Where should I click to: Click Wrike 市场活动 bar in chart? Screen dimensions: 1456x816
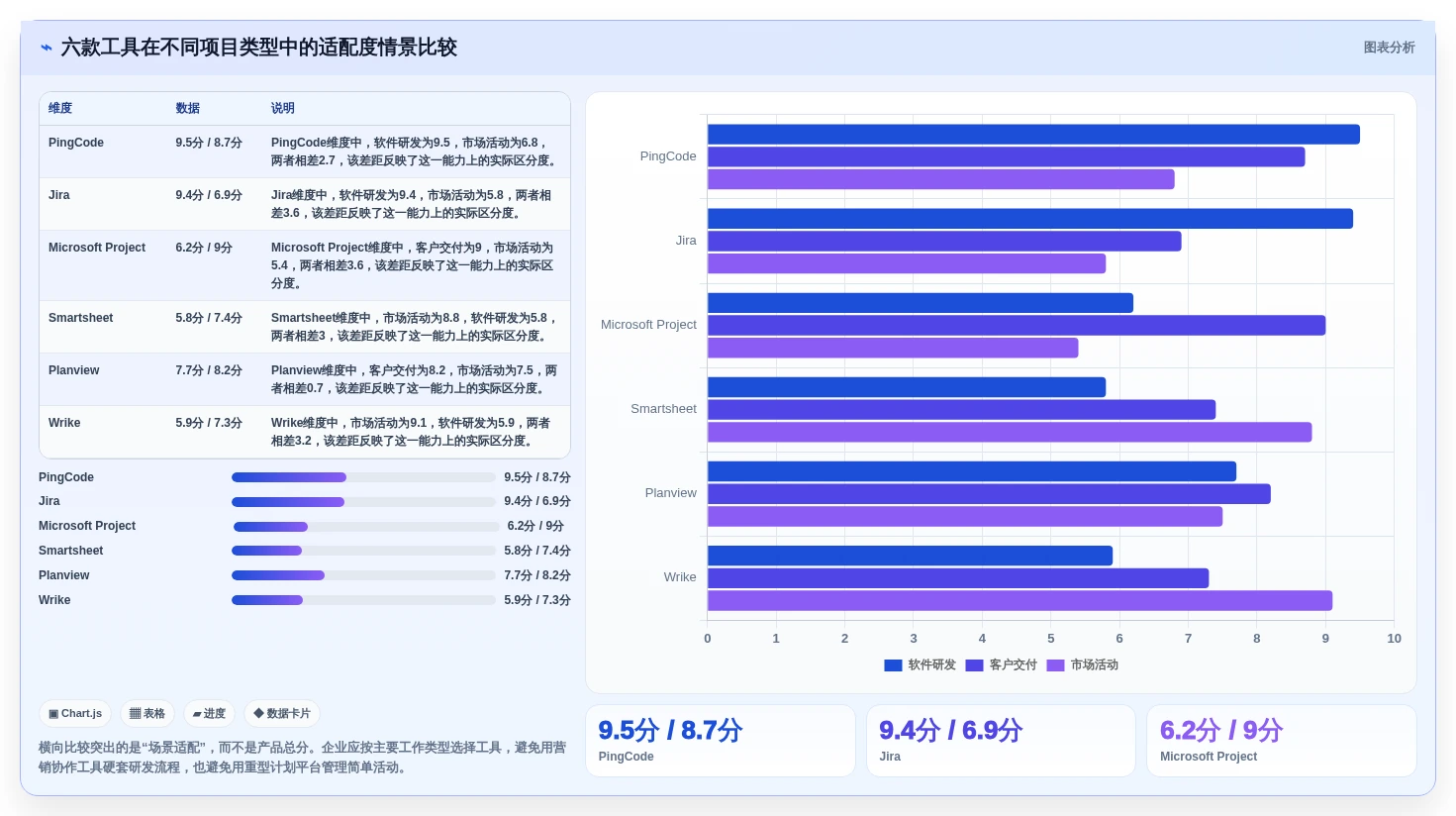click(x=1019, y=600)
